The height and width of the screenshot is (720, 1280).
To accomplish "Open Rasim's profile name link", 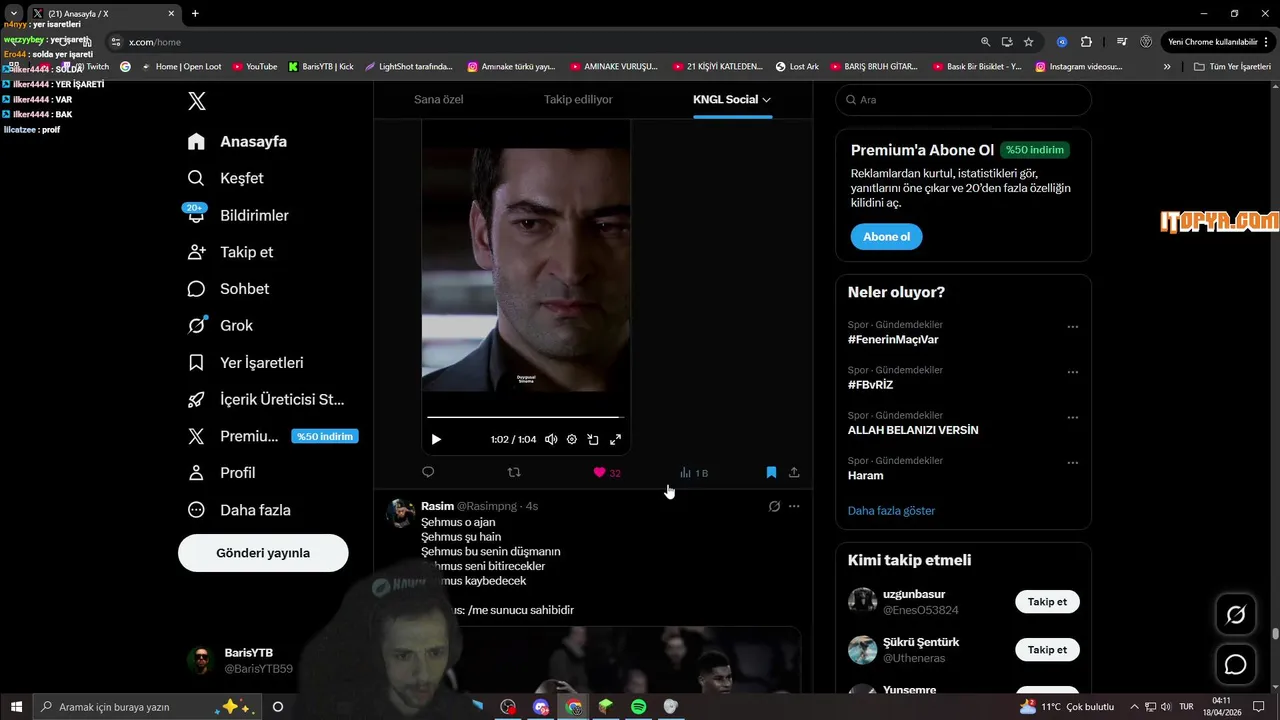I will coord(437,506).
